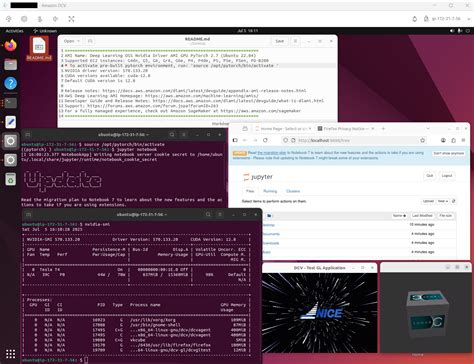Click Logout in Jupyter
This screenshot has width=474, height=364.
point(447,176)
